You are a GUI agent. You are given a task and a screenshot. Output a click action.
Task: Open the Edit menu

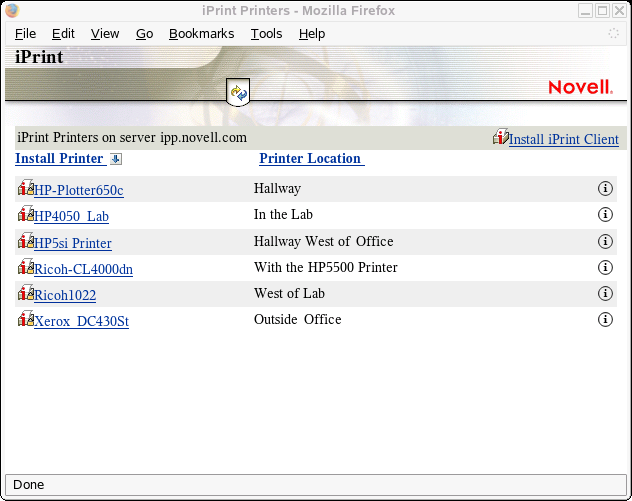pos(63,34)
